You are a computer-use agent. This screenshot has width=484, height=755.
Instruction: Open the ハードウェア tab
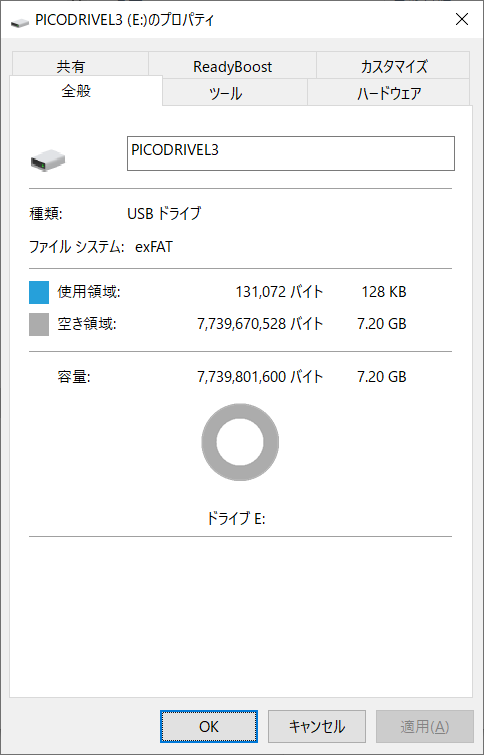tap(389, 92)
